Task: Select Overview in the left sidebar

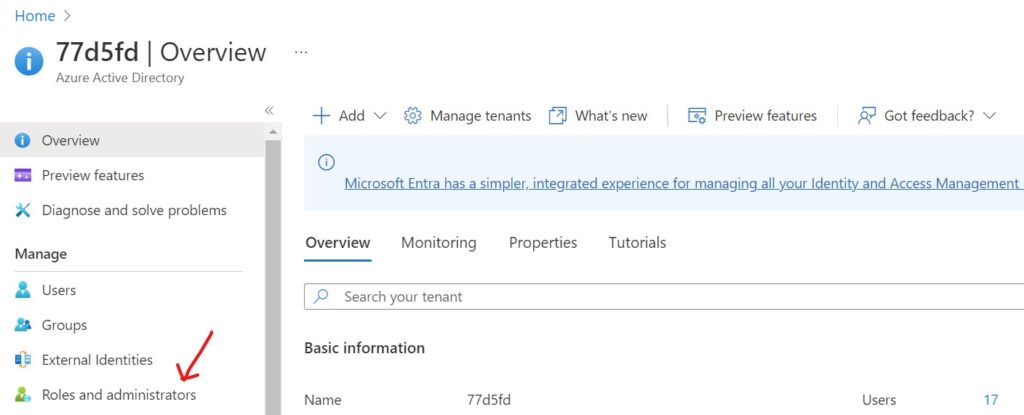Action: point(132,140)
